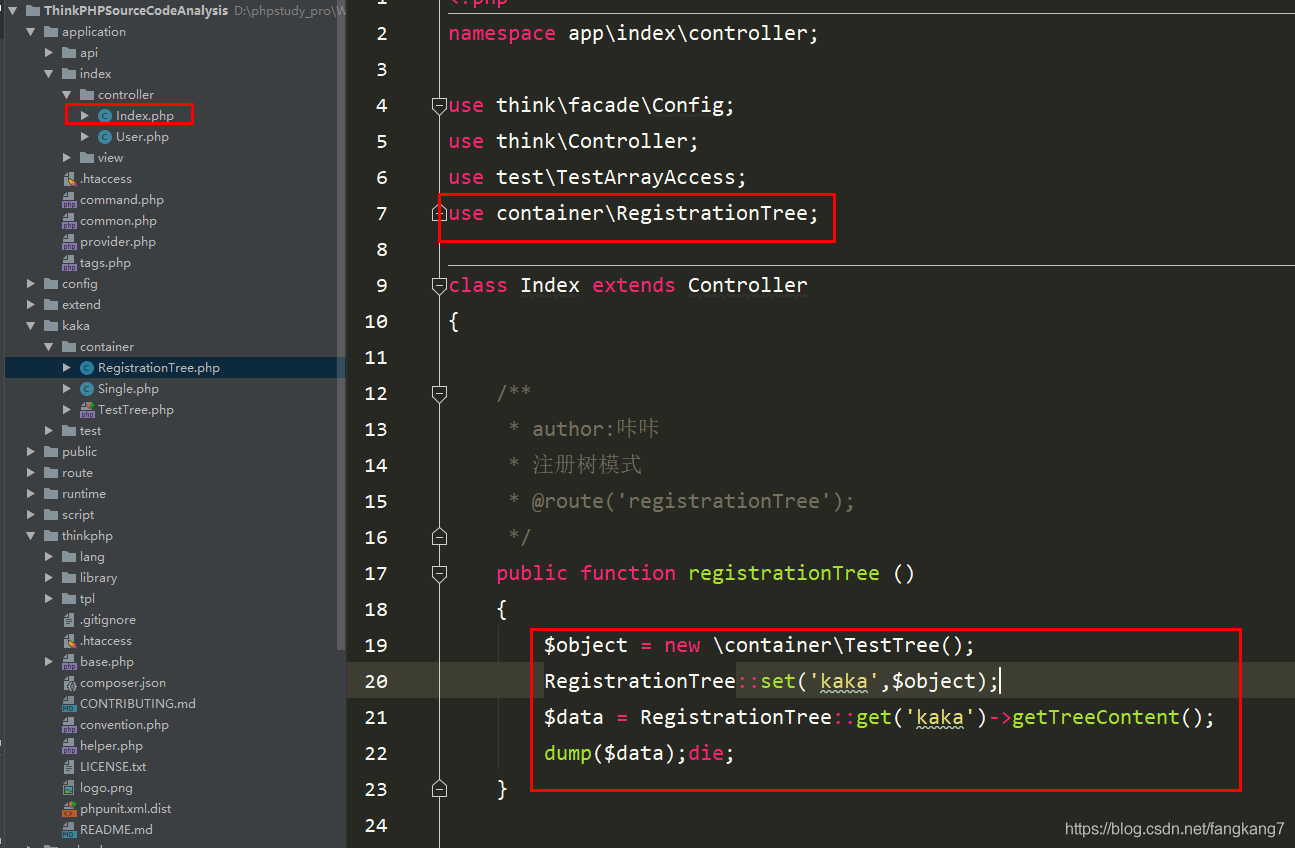Expand the library folder under thinkphp
The width and height of the screenshot is (1295, 848).
pyautogui.click(x=49, y=578)
